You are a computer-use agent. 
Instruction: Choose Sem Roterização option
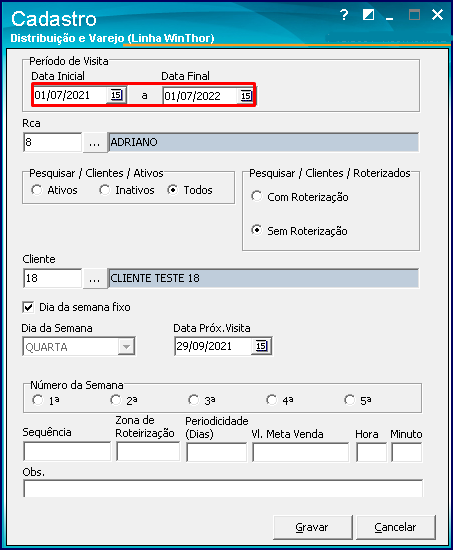pyautogui.click(x=257, y=230)
